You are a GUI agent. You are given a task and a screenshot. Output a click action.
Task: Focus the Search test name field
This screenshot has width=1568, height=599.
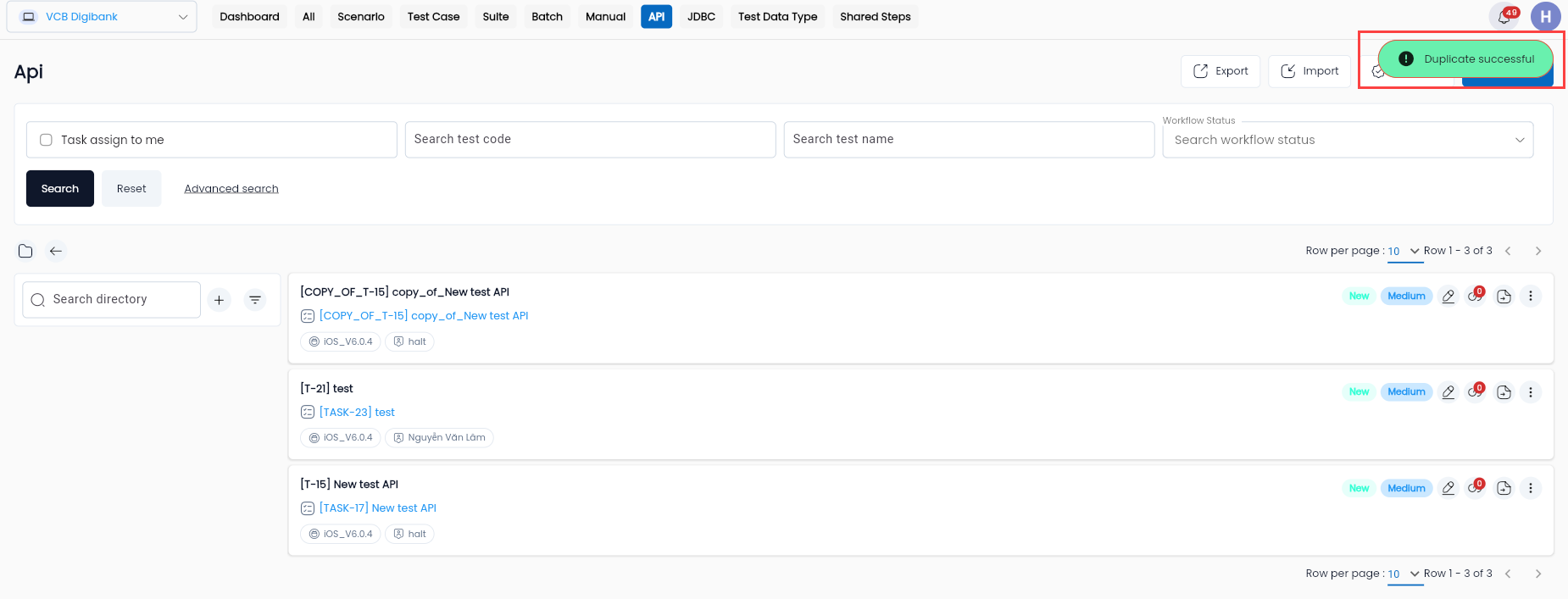point(969,140)
